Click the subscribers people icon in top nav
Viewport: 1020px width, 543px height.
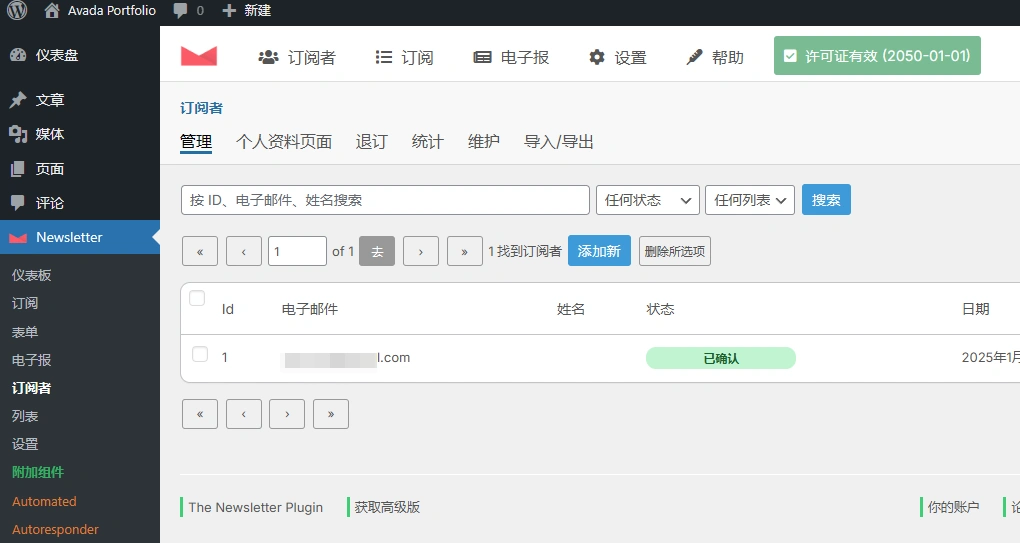click(x=269, y=57)
